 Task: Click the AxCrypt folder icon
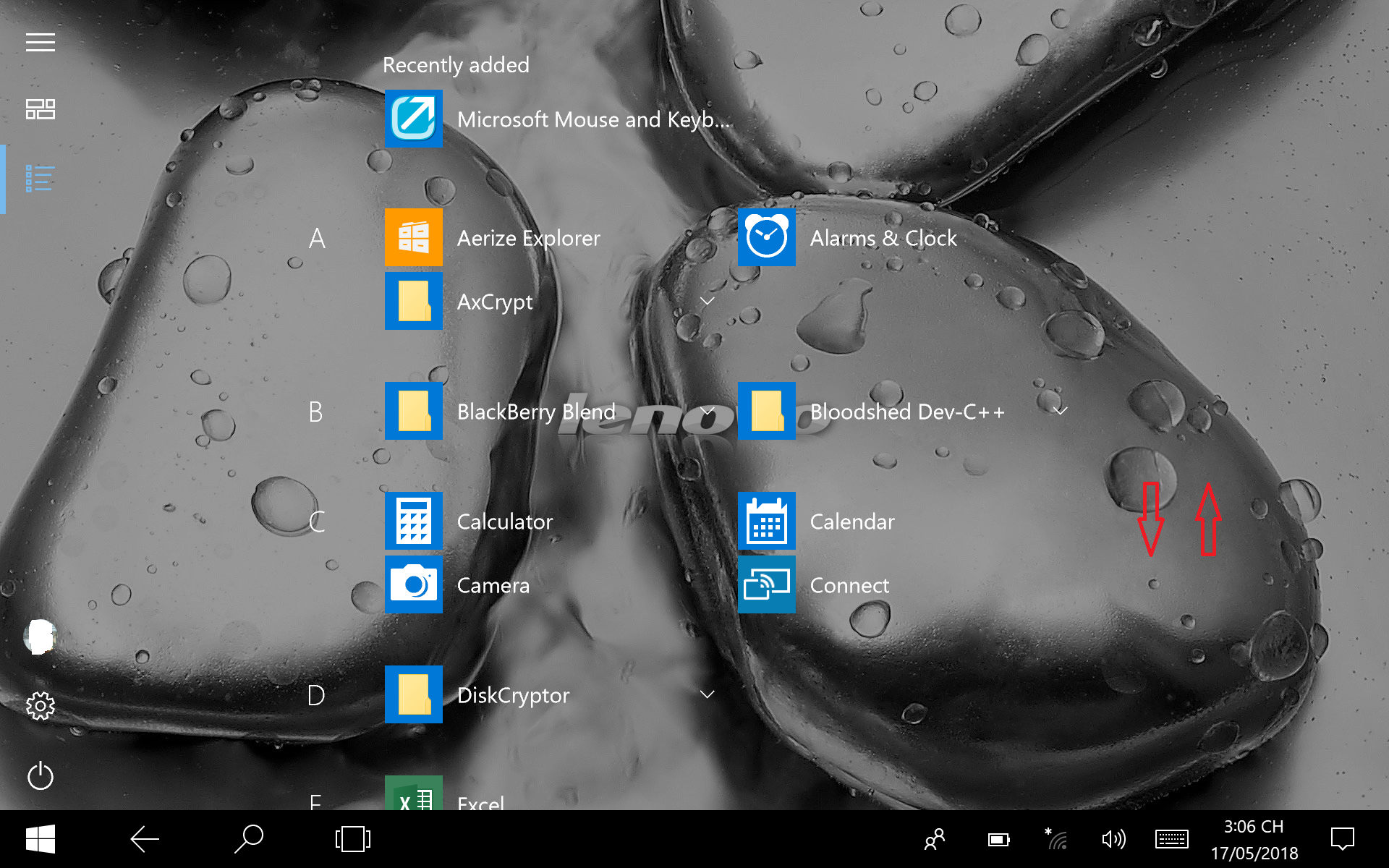(414, 301)
